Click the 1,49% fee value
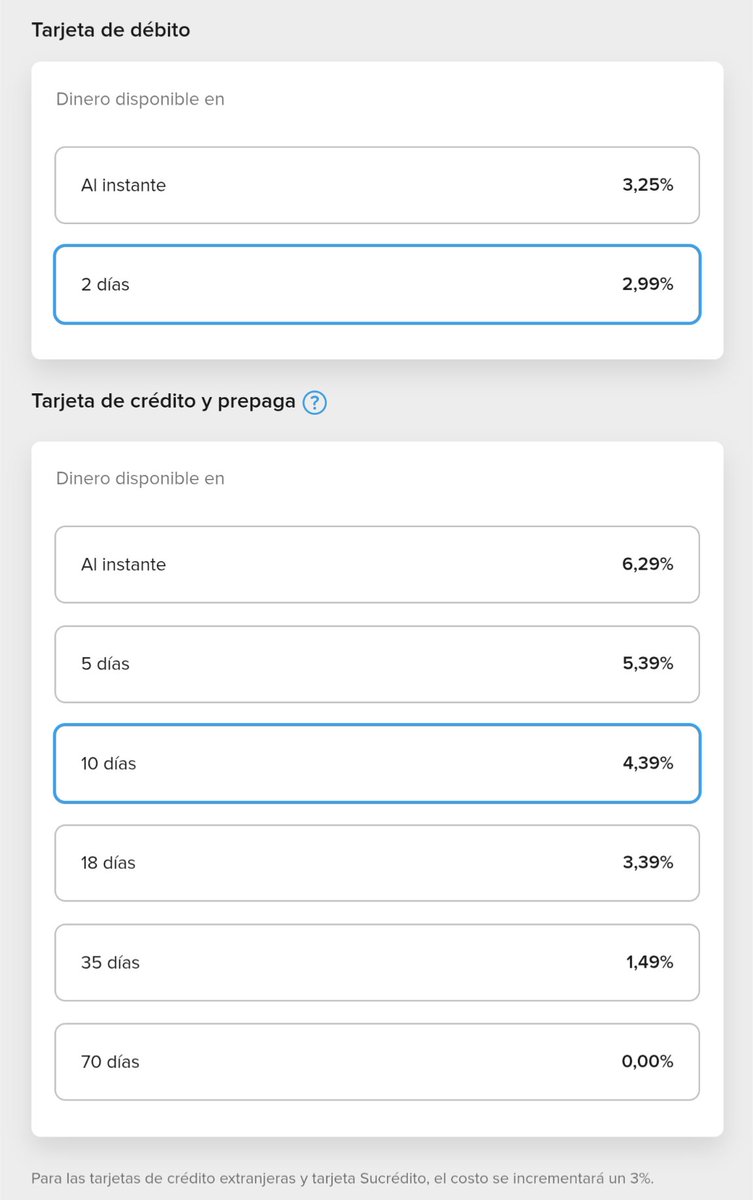 click(x=649, y=963)
